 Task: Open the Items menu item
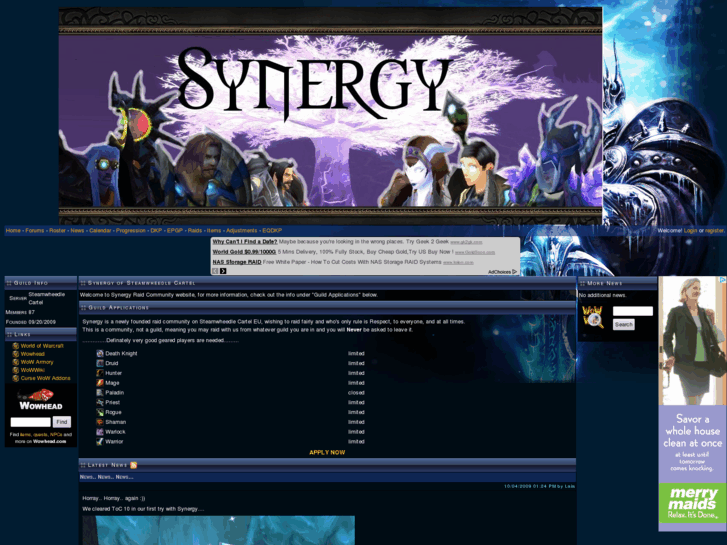pyautogui.click(x=214, y=231)
